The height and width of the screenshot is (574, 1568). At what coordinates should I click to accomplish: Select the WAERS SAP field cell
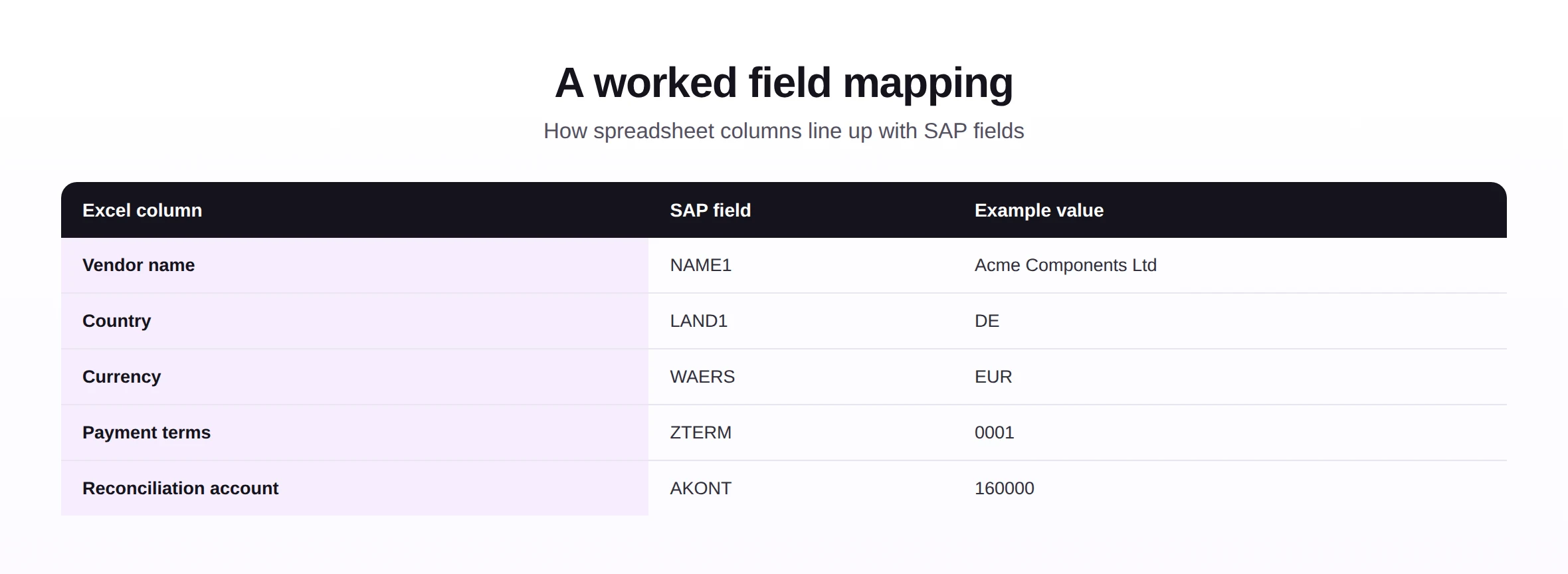pos(801,377)
